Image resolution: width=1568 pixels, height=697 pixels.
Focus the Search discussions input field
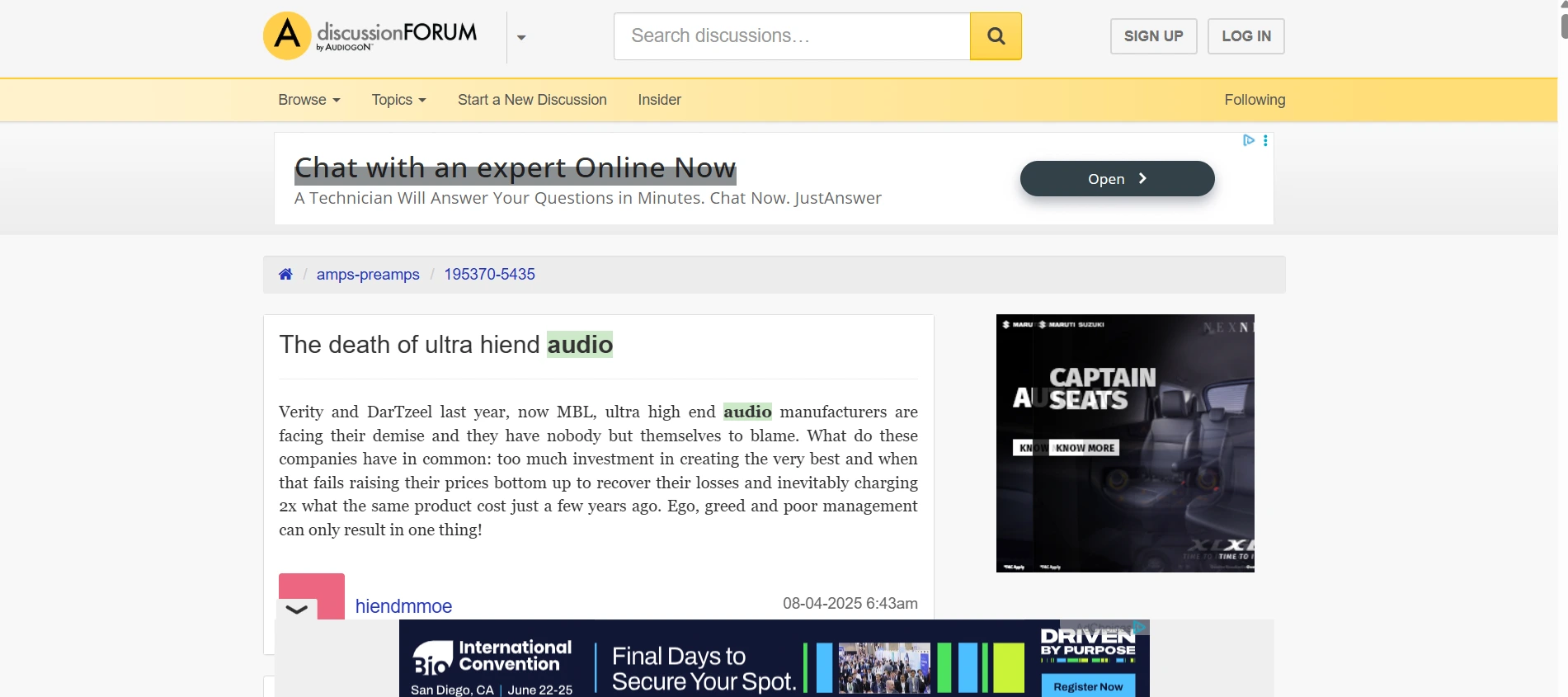[792, 36]
